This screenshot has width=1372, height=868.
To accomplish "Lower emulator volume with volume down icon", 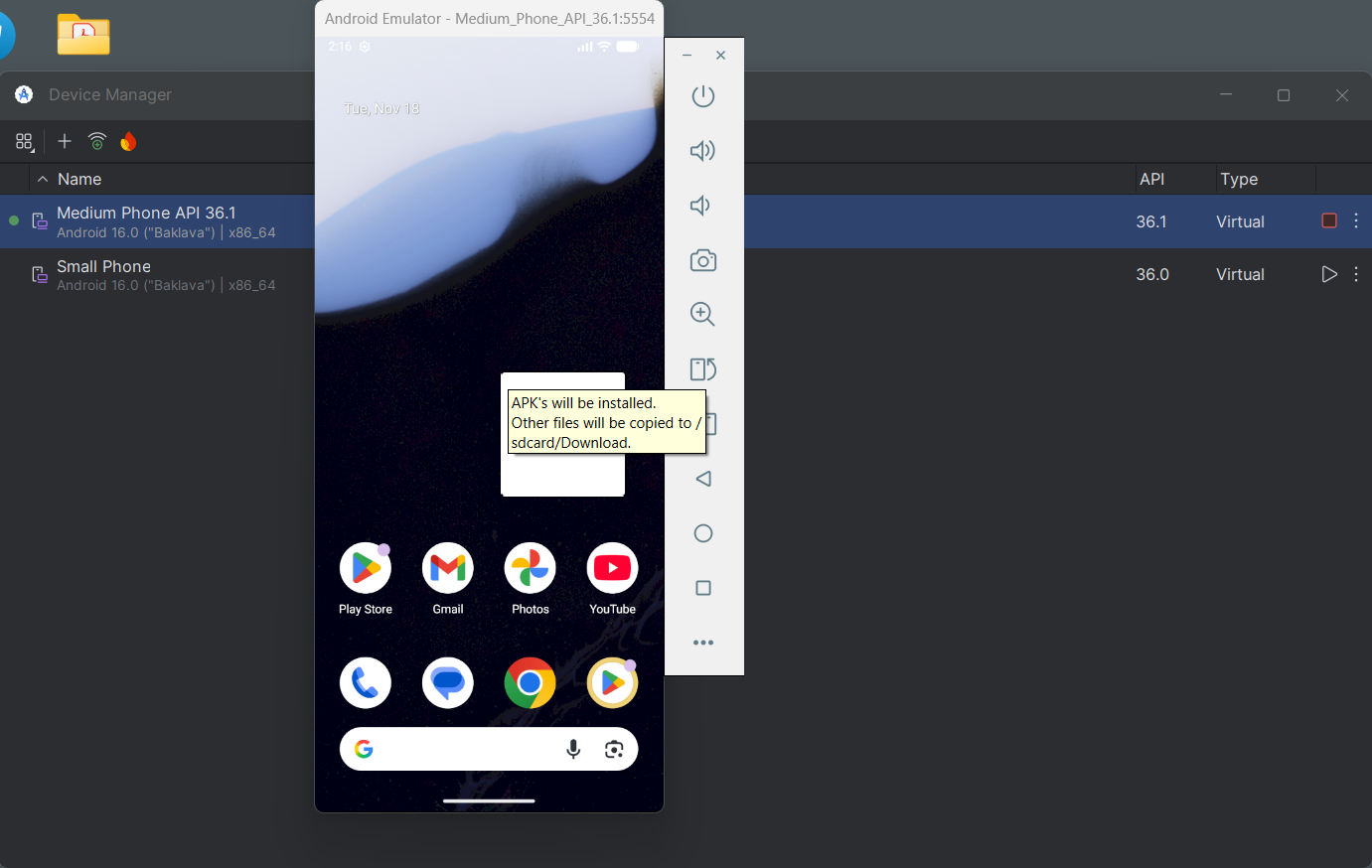I will point(700,206).
